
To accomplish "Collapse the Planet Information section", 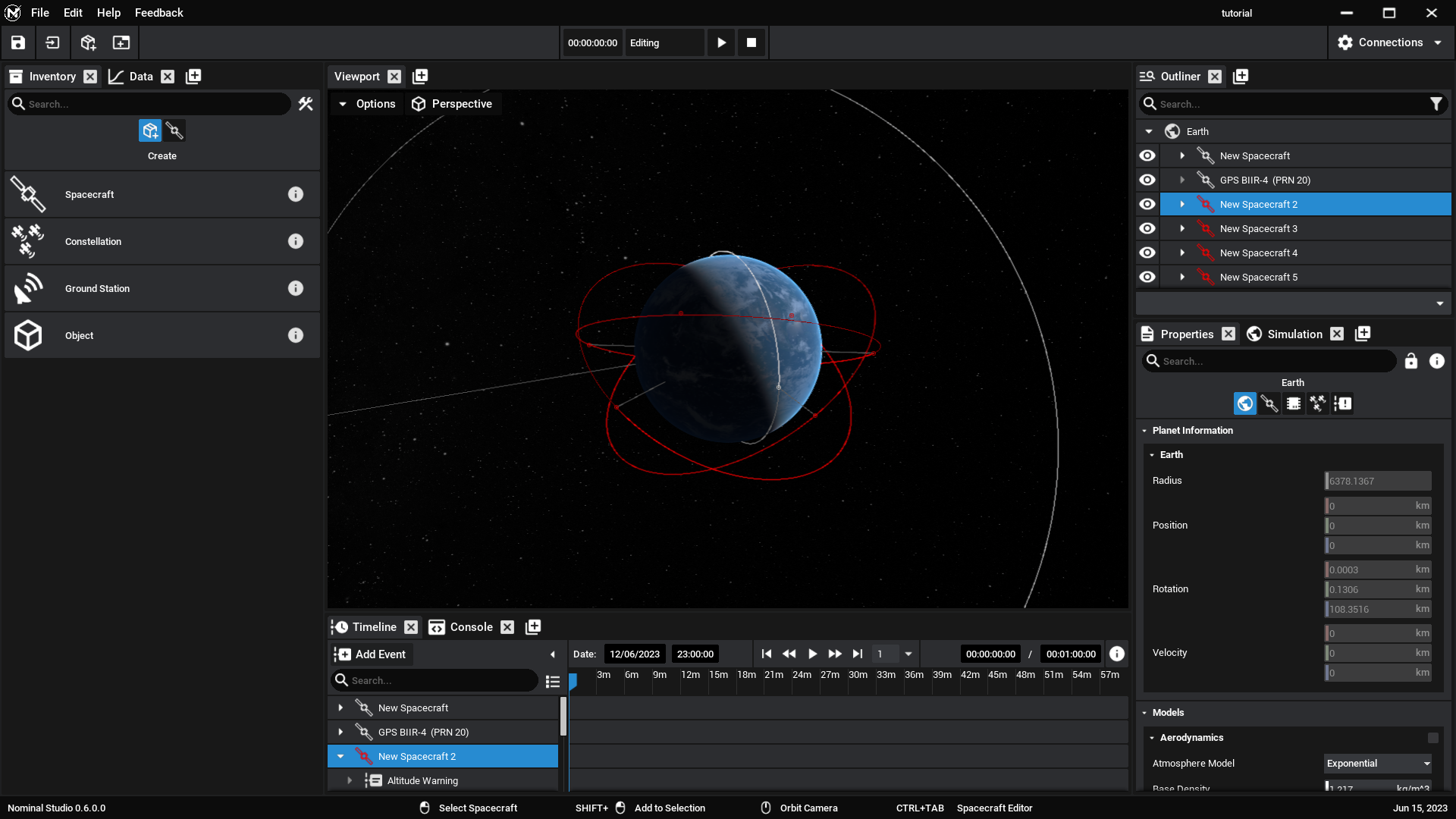I will (x=1145, y=431).
